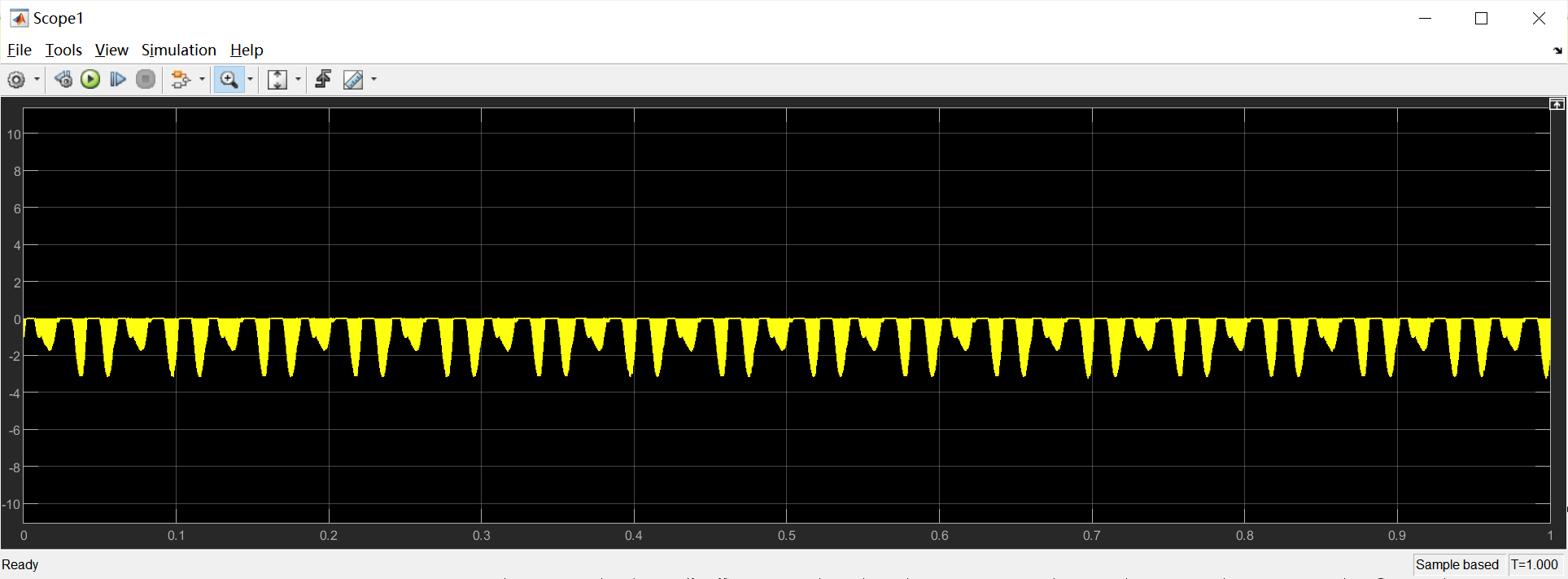Click the -10 y-axis tick label

pos(11,504)
